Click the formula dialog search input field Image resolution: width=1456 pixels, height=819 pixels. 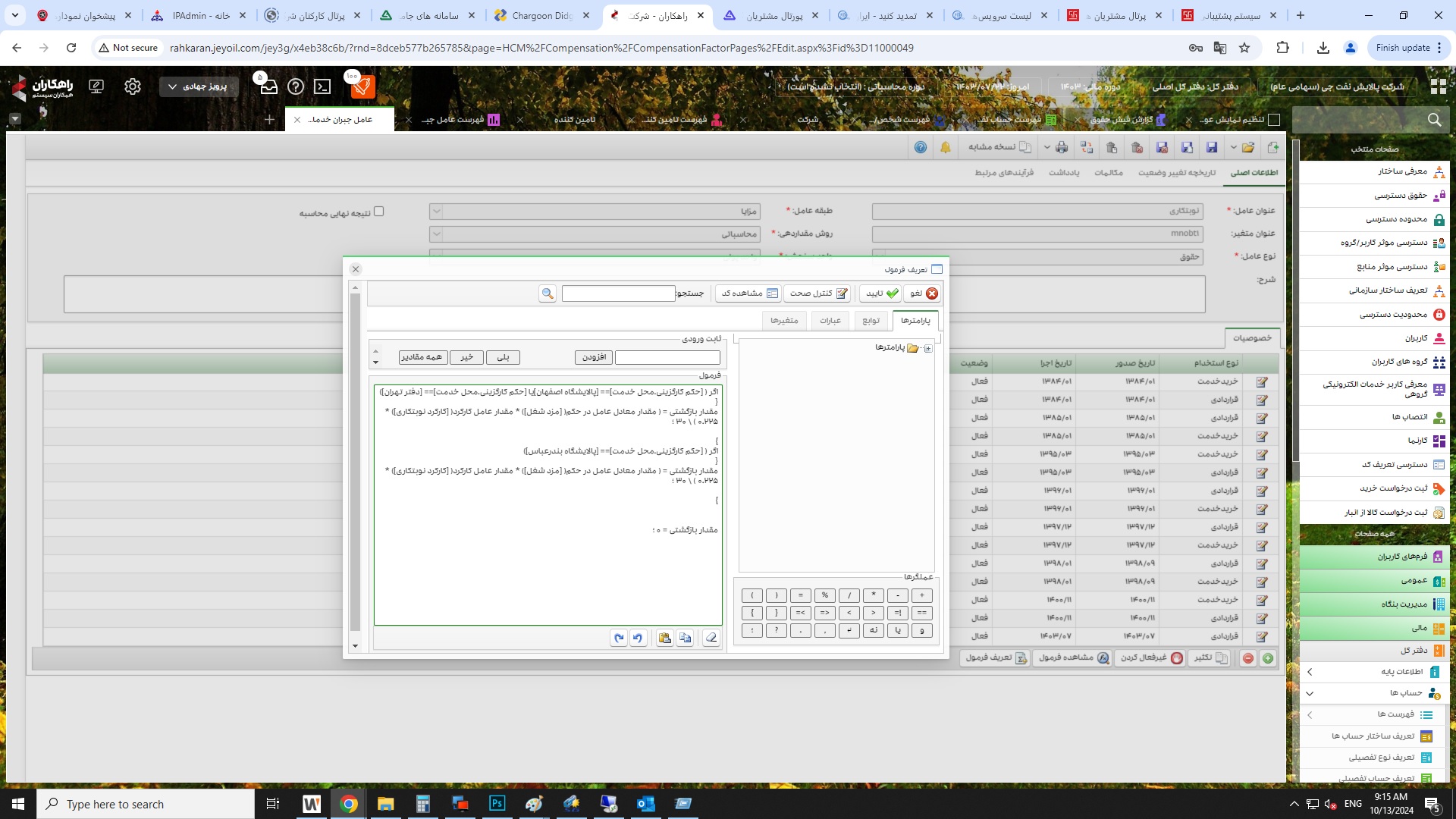tap(618, 293)
